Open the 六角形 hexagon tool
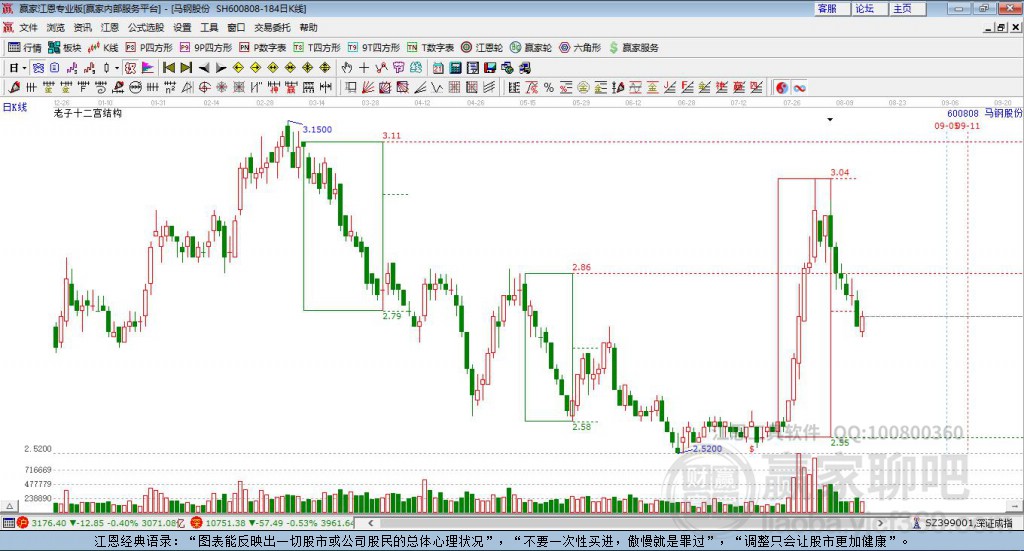Viewport: 1024px width, 551px height. 580,48
